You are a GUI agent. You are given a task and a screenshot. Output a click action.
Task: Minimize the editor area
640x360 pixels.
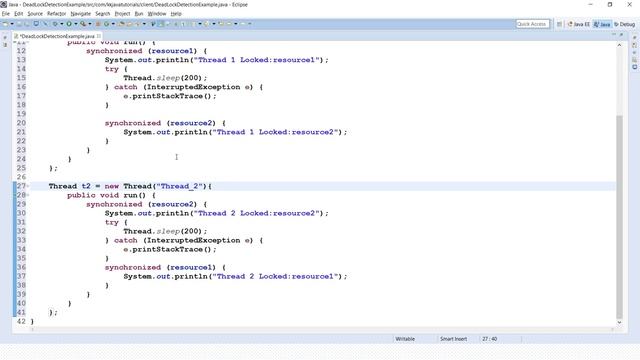pyautogui.click(x=613, y=35)
